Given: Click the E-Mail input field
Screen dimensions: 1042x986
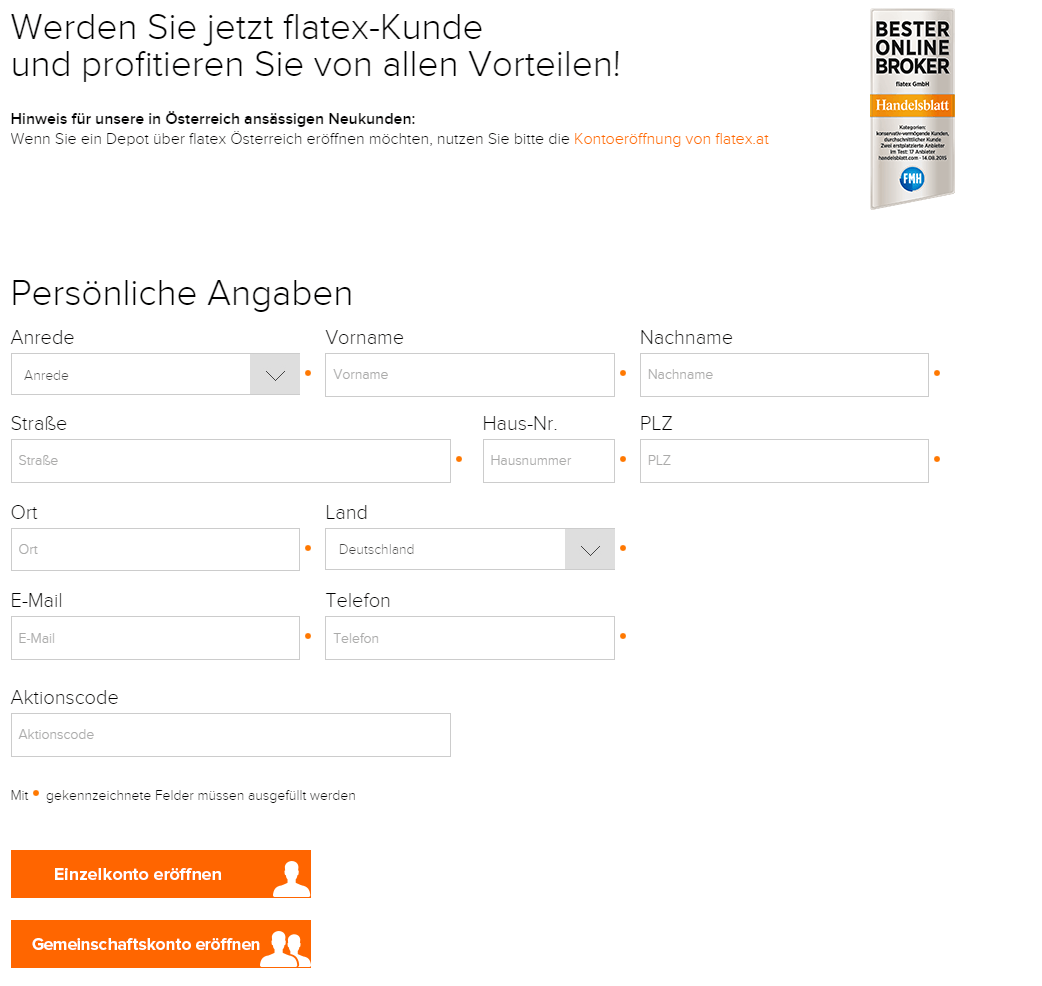Looking at the screenshot, I should coord(156,638).
